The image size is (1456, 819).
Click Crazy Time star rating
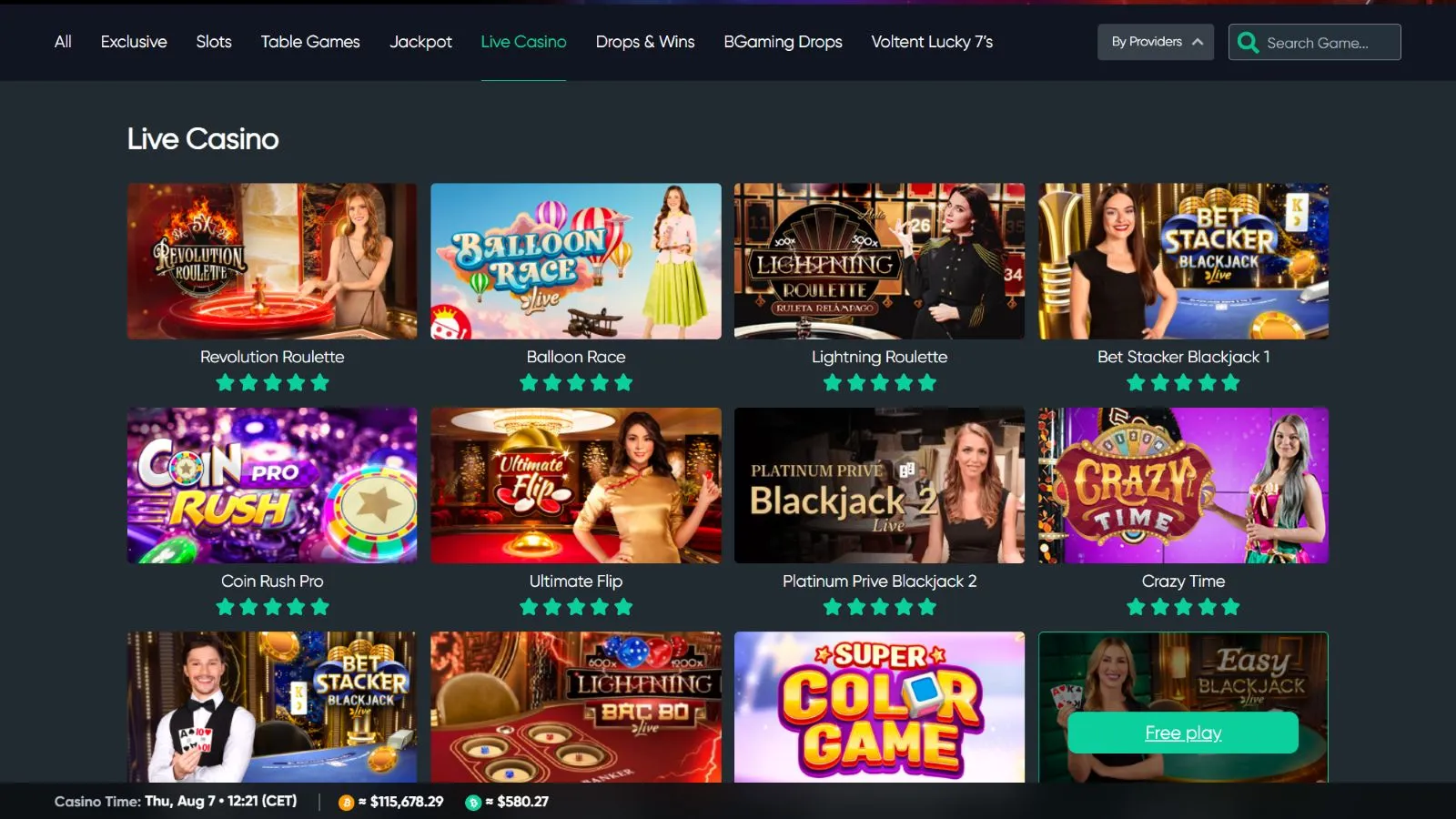[1183, 607]
